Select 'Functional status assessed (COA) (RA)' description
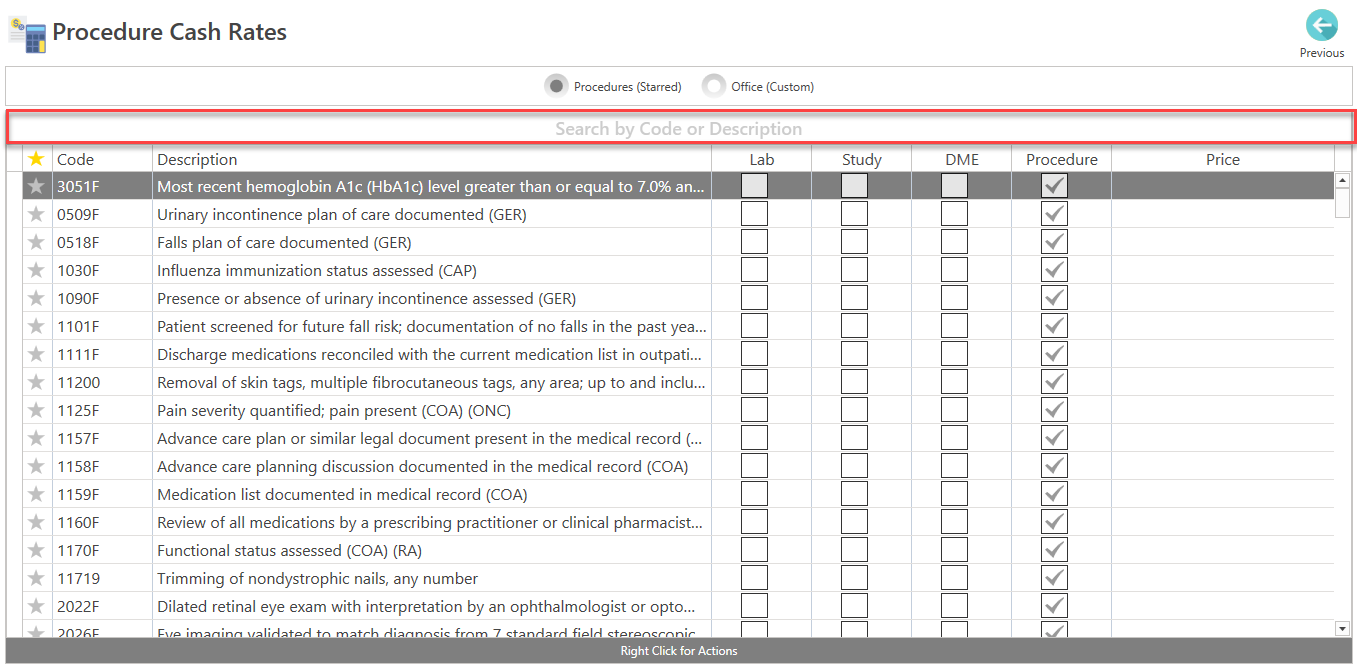This screenshot has width=1357, height=666. tap(290, 550)
